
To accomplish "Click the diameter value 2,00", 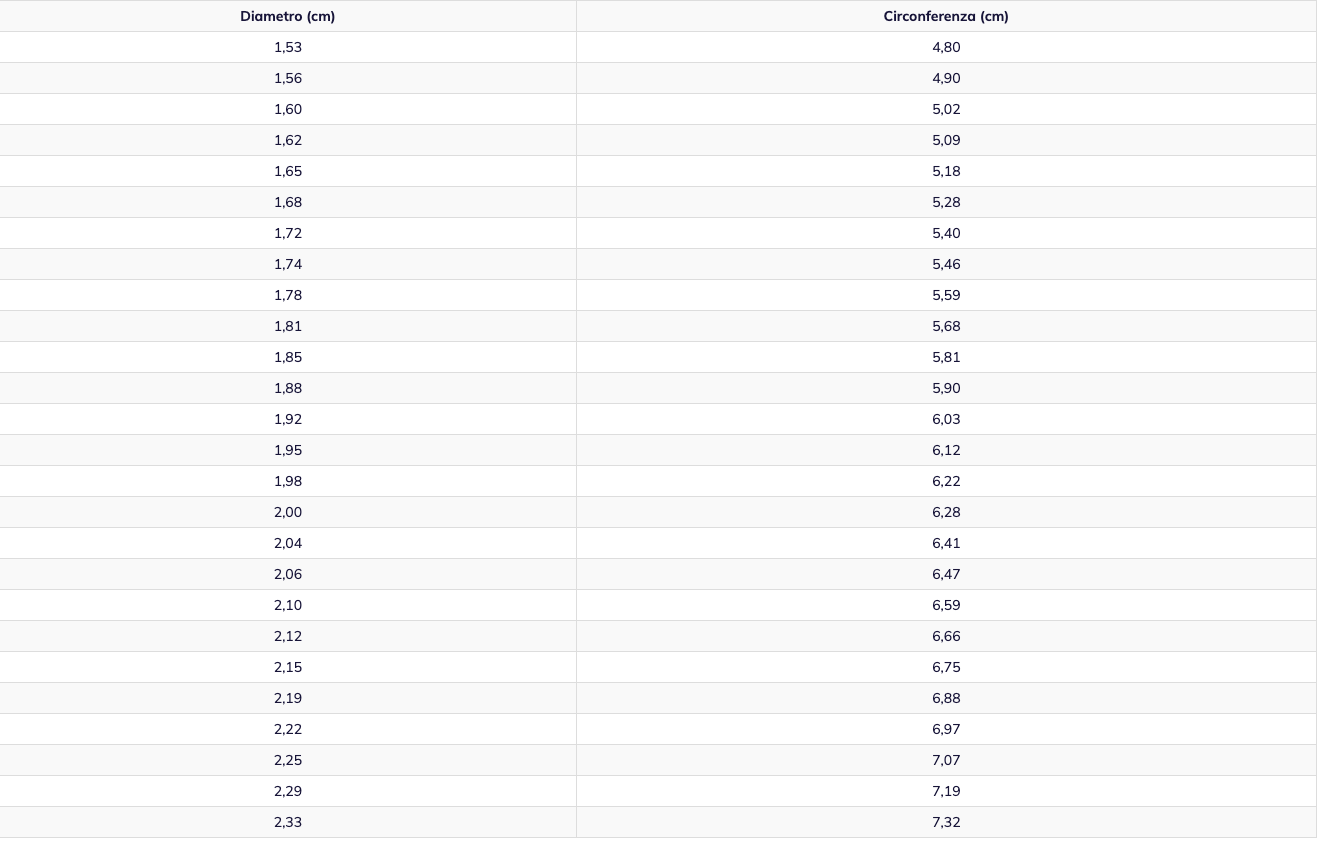I will click(288, 512).
